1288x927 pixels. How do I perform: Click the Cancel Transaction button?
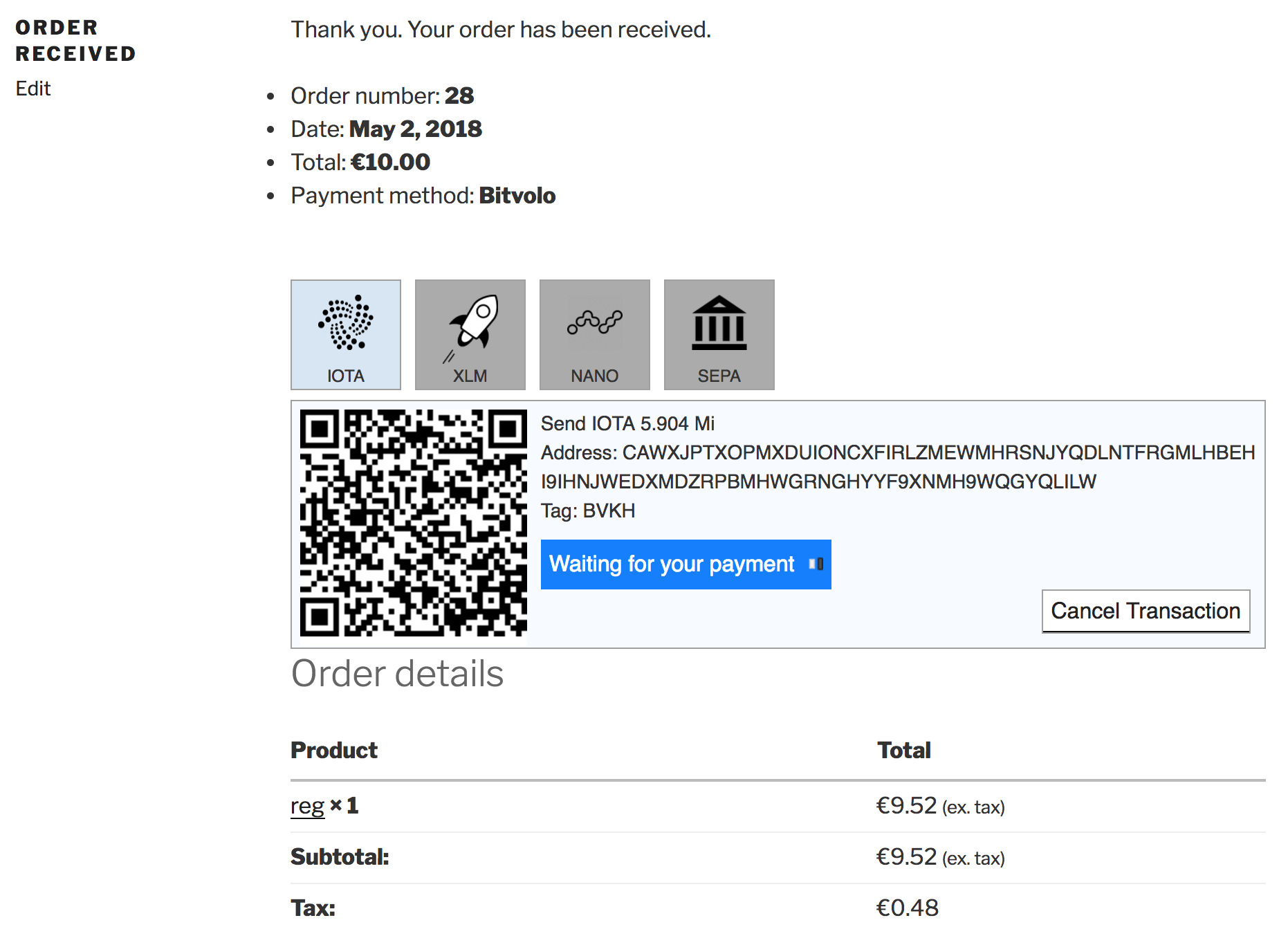(x=1146, y=611)
